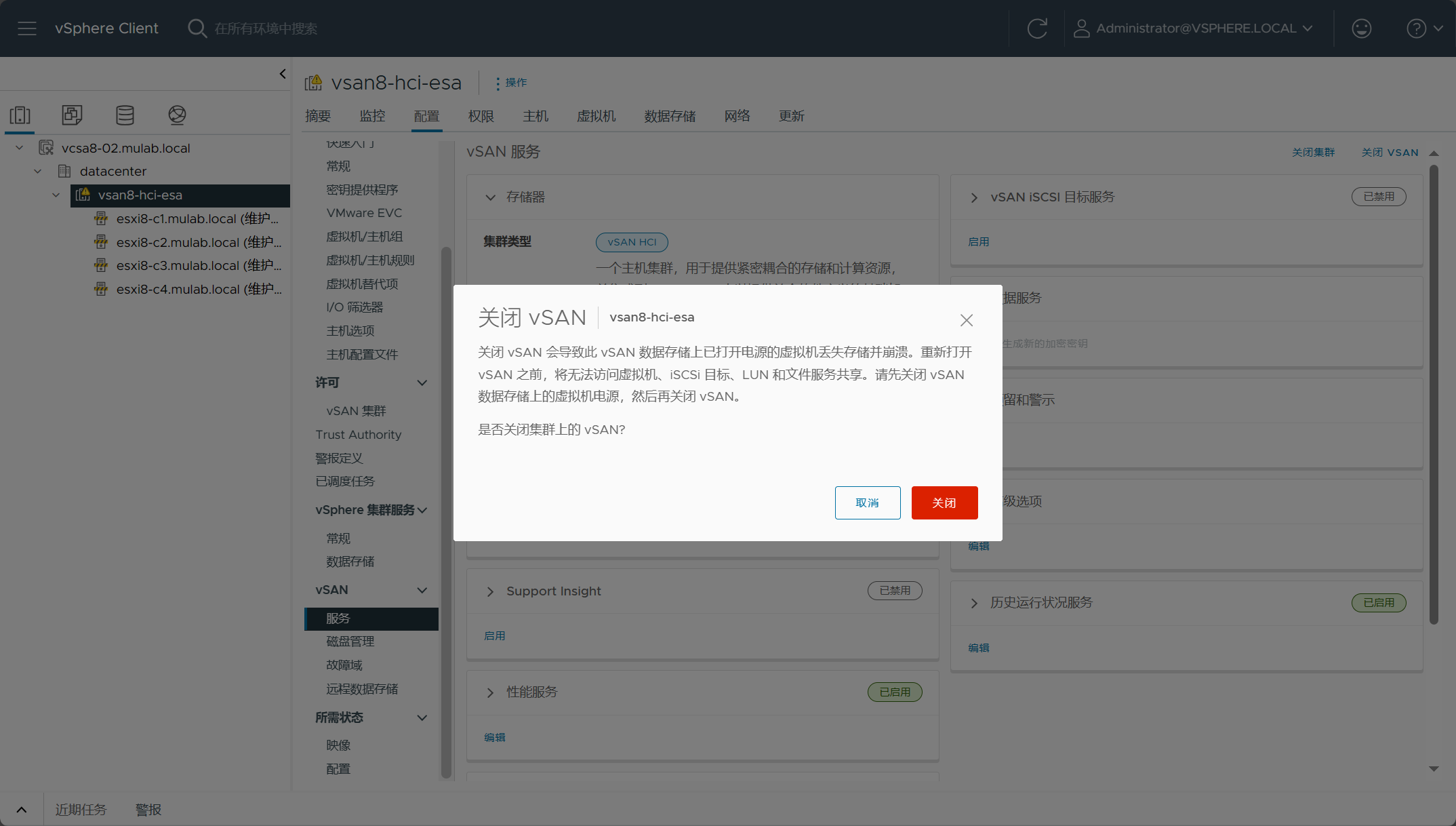Switch to VMs and Templates inventory view
This screenshot has width=1456, height=826.
click(72, 115)
